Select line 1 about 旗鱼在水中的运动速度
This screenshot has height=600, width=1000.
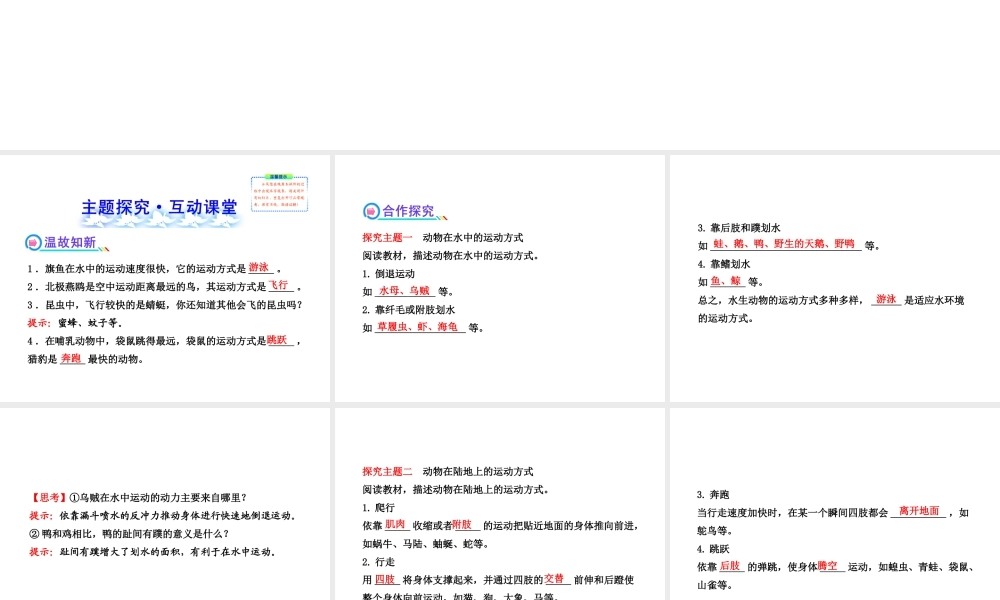coord(154,268)
